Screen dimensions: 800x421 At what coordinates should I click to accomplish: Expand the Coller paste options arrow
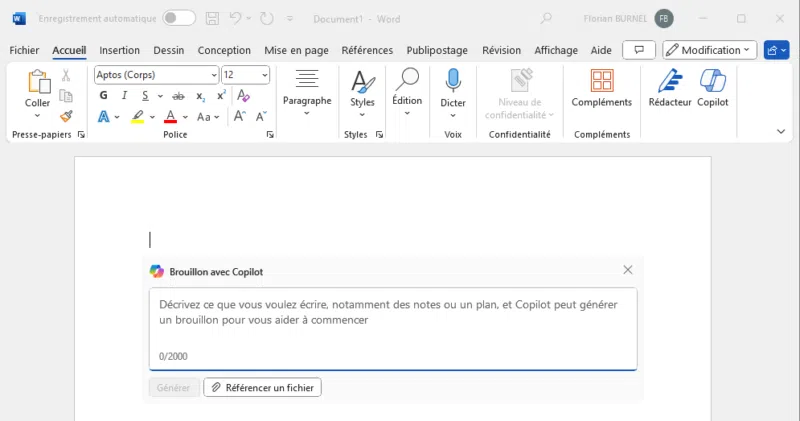pyautogui.click(x=37, y=116)
